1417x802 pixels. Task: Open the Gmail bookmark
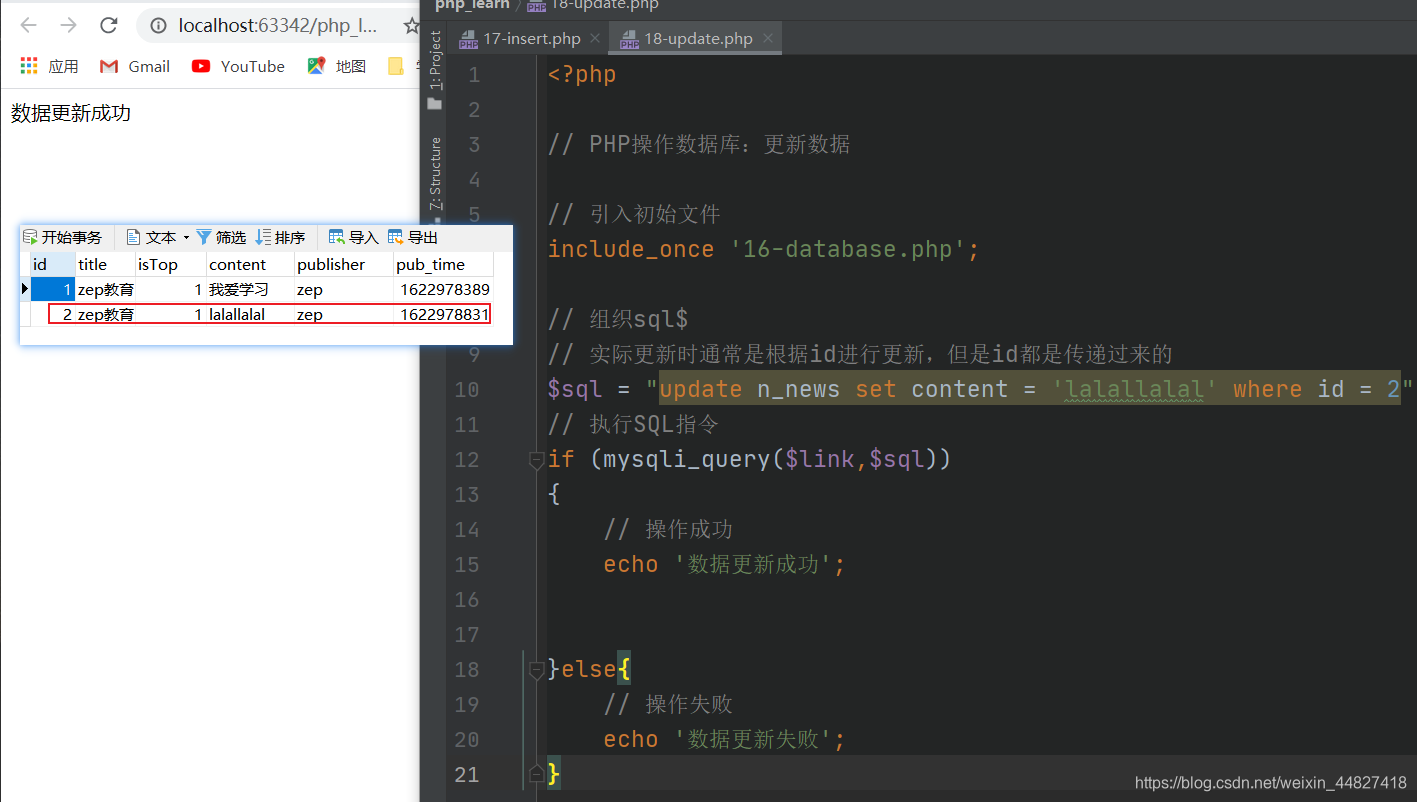click(x=135, y=66)
